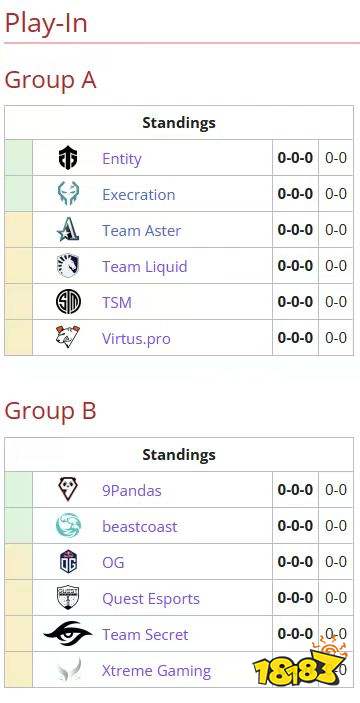Open the Entity team link
Viewport: 360px width, 703px height.
coord(121,159)
